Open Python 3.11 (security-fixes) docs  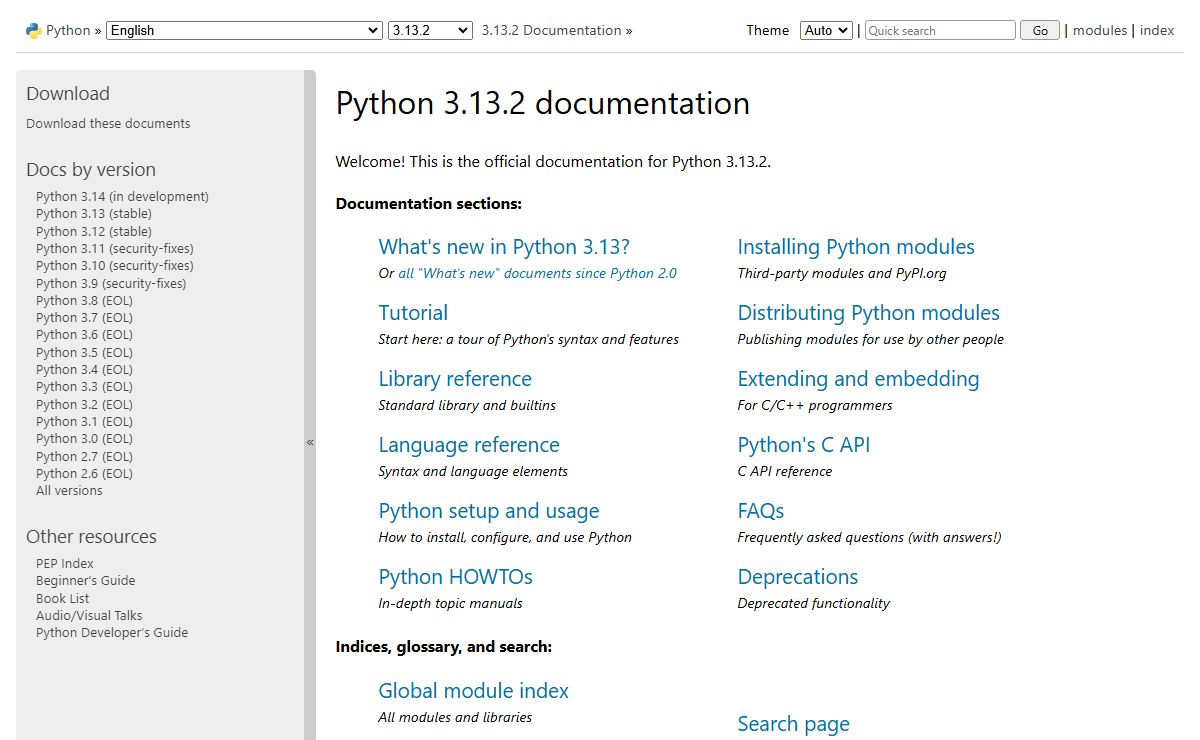click(x=115, y=248)
